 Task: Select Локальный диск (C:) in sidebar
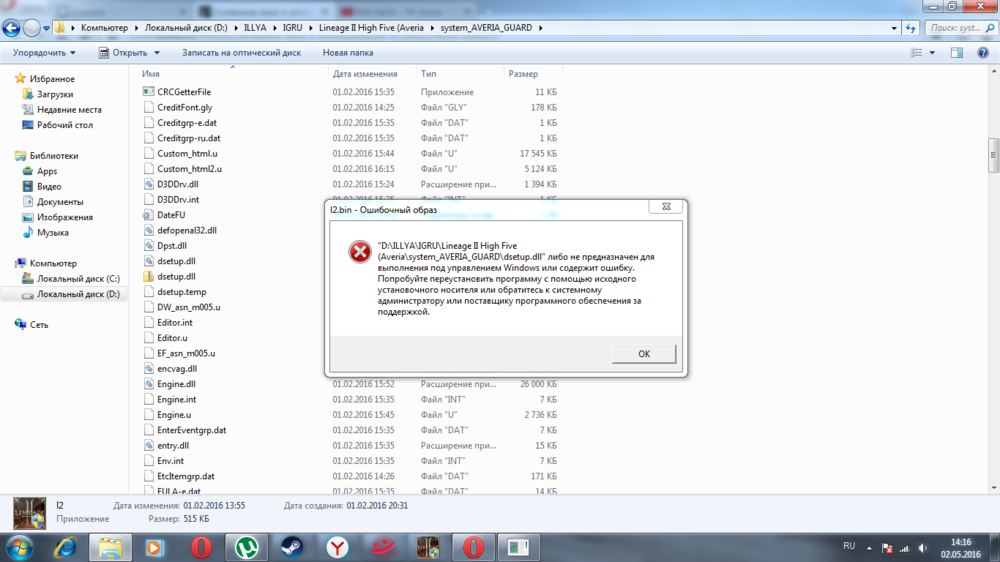point(78,279)
